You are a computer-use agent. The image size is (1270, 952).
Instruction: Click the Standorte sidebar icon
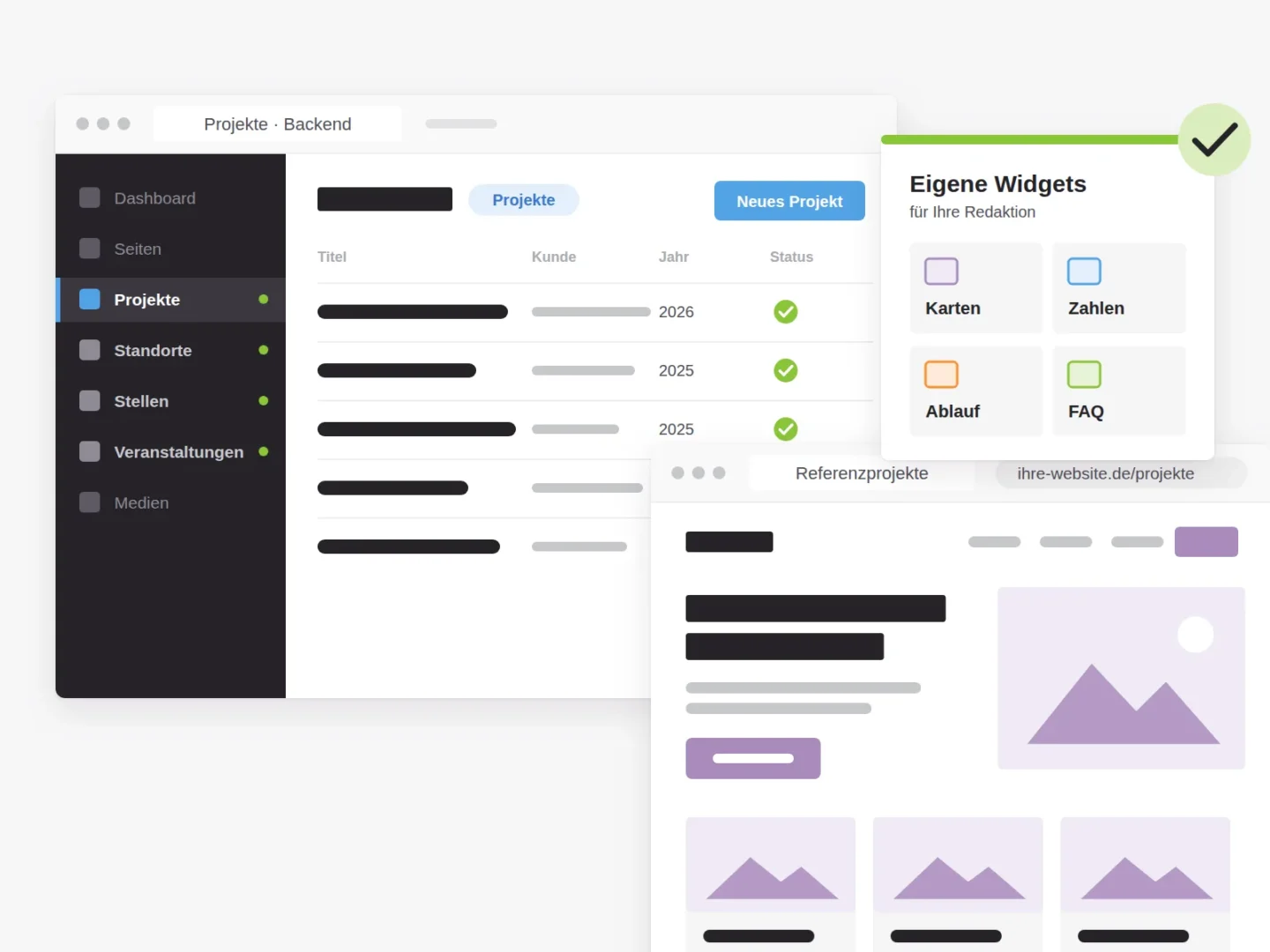click(89, 350)
